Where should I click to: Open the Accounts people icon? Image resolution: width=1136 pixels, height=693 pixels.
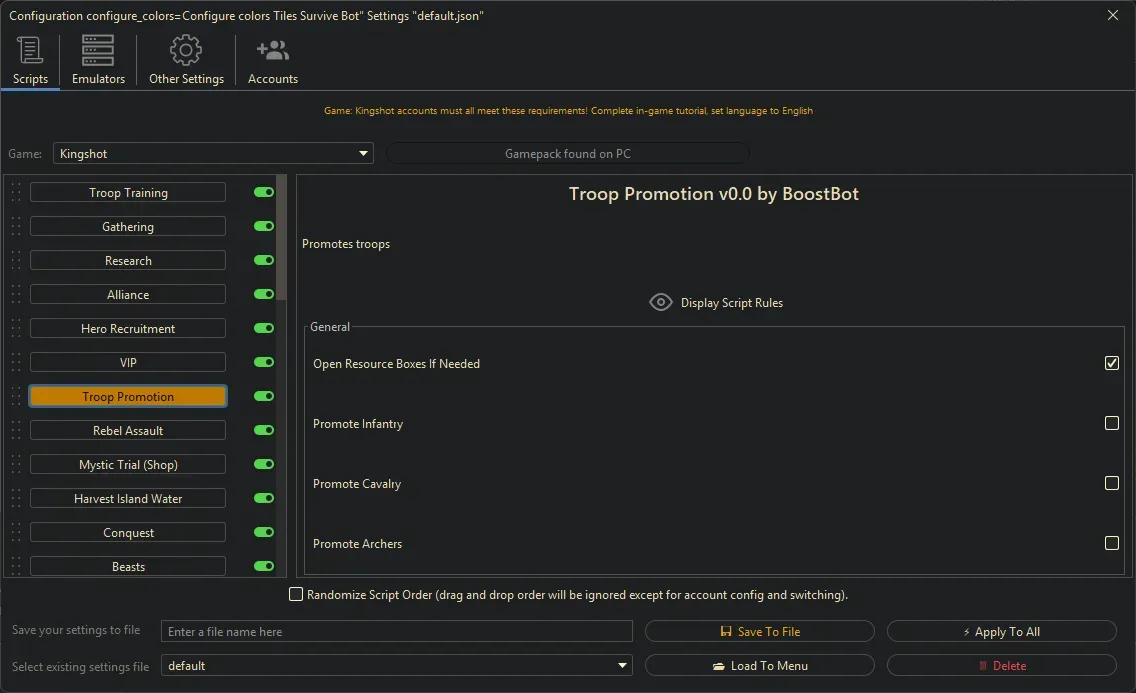click(272, 51)
